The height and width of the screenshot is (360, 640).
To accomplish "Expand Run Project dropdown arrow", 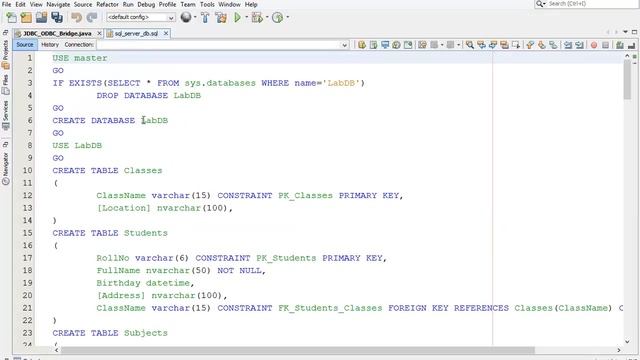I will [246, 18].
